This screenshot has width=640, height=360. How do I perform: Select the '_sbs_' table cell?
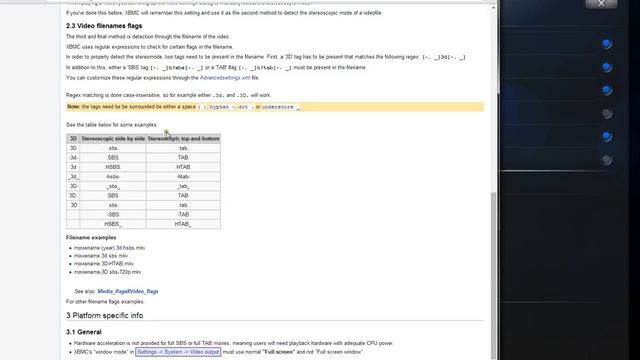coord(113,186)
